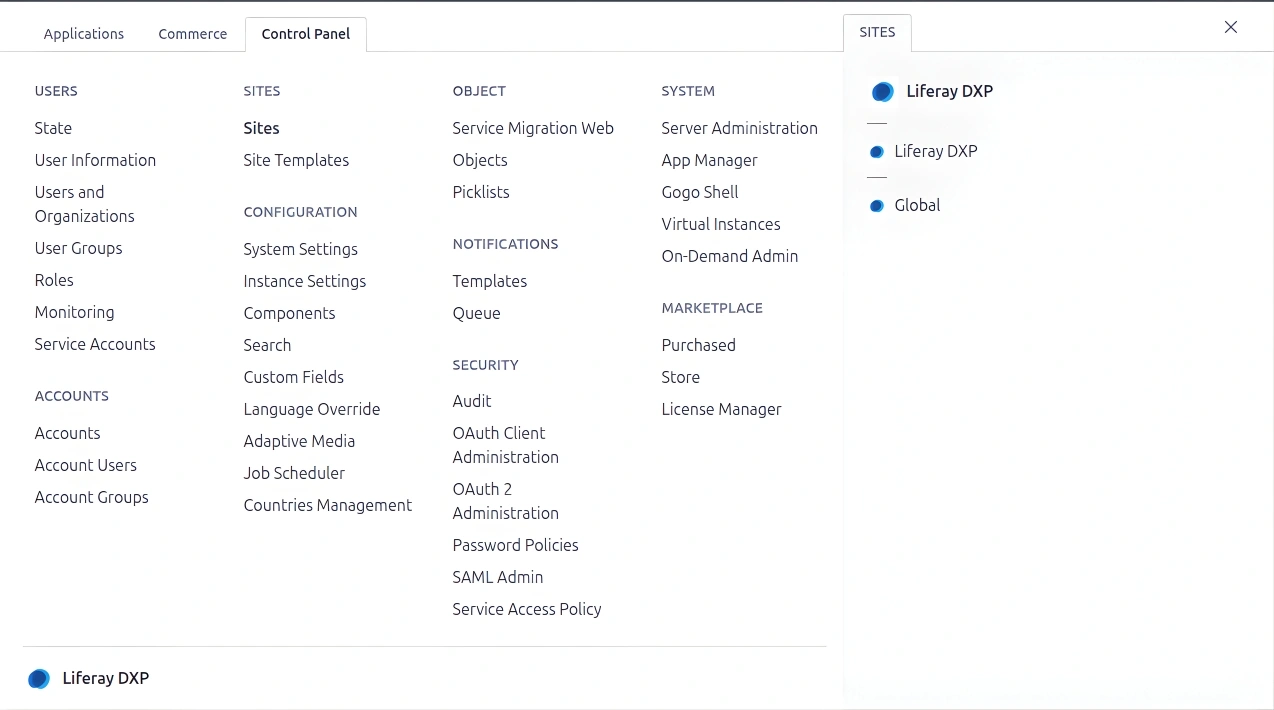The image size is (1274, 710).
Task: Open Components under Configuration
Action: (289, 313)
